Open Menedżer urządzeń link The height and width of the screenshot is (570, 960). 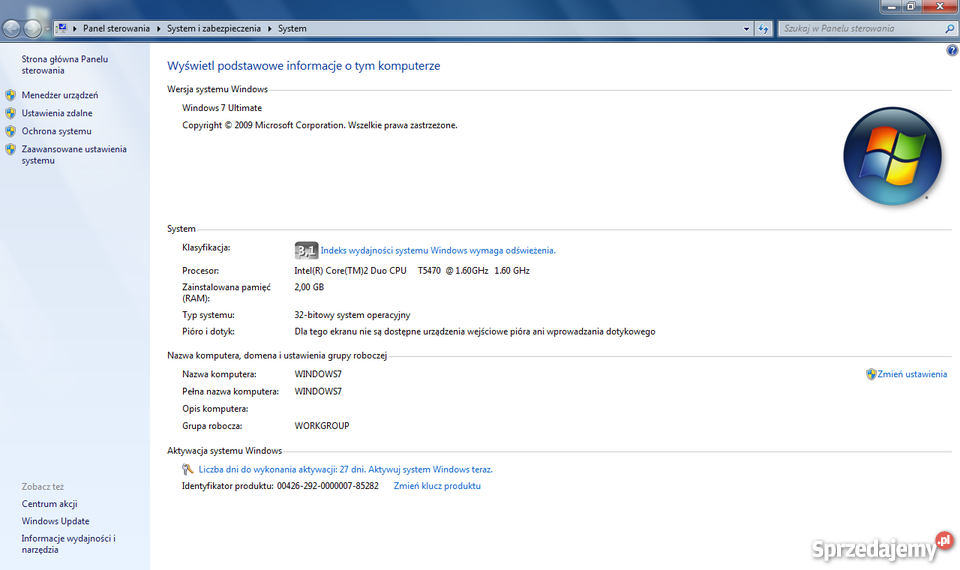60,95
